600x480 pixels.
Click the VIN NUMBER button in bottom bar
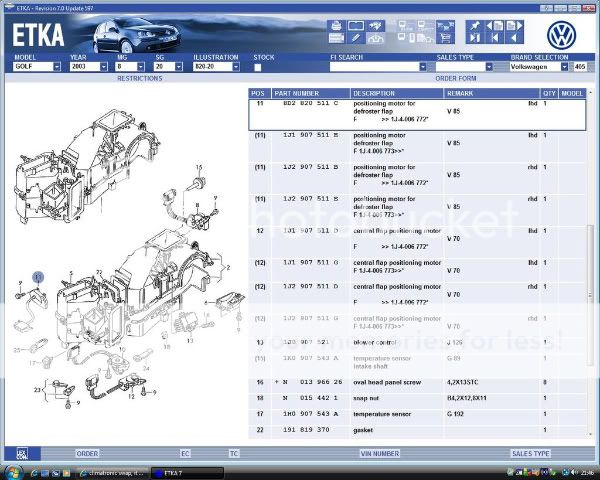379,453
